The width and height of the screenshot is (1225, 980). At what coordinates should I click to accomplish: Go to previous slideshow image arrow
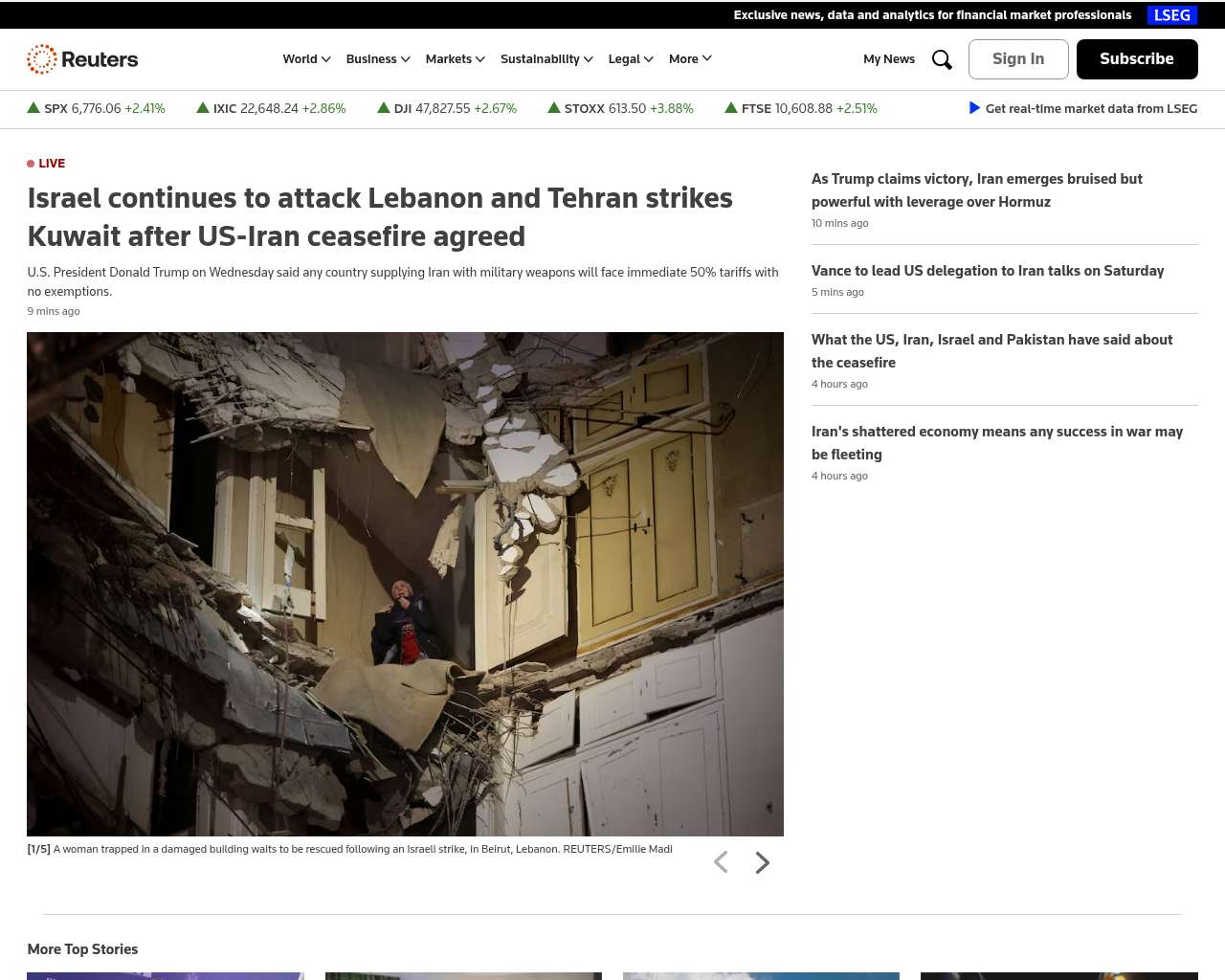click(721, 863)
